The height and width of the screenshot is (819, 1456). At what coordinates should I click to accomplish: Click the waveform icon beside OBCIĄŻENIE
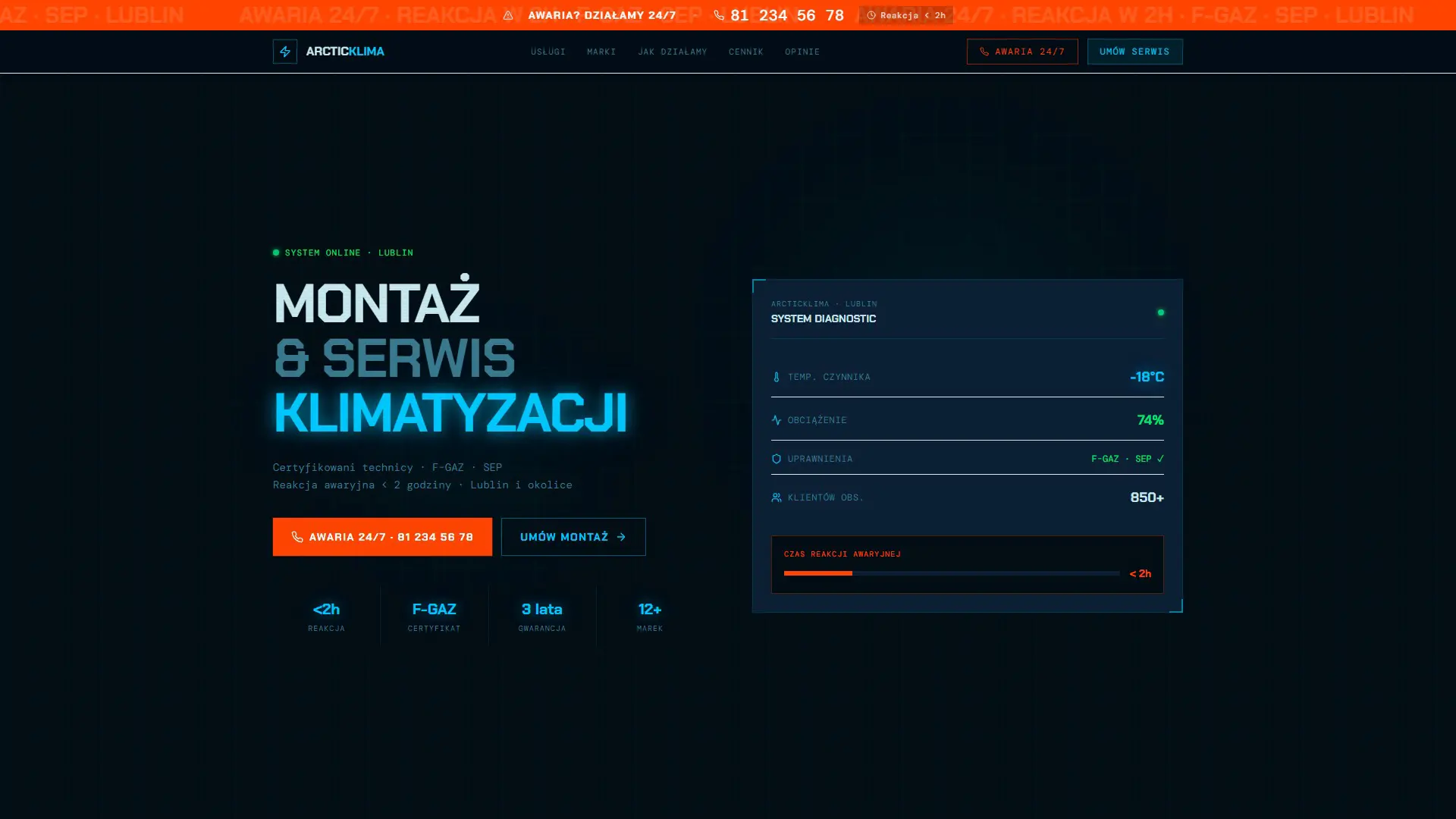pos(776,419)
